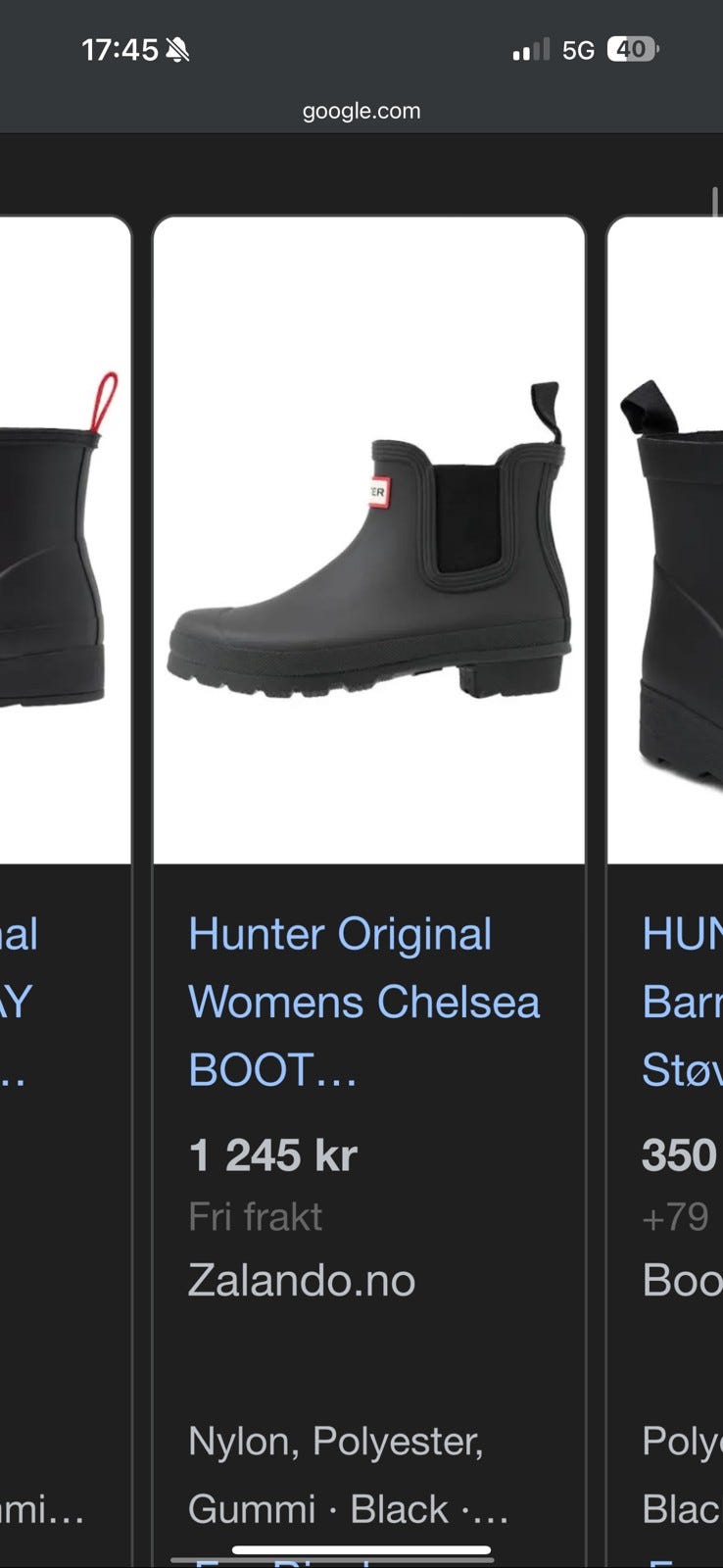Open the partially visible boot image on the right
The width and height of the screenshot is (723, 1568).
point(665,541)
